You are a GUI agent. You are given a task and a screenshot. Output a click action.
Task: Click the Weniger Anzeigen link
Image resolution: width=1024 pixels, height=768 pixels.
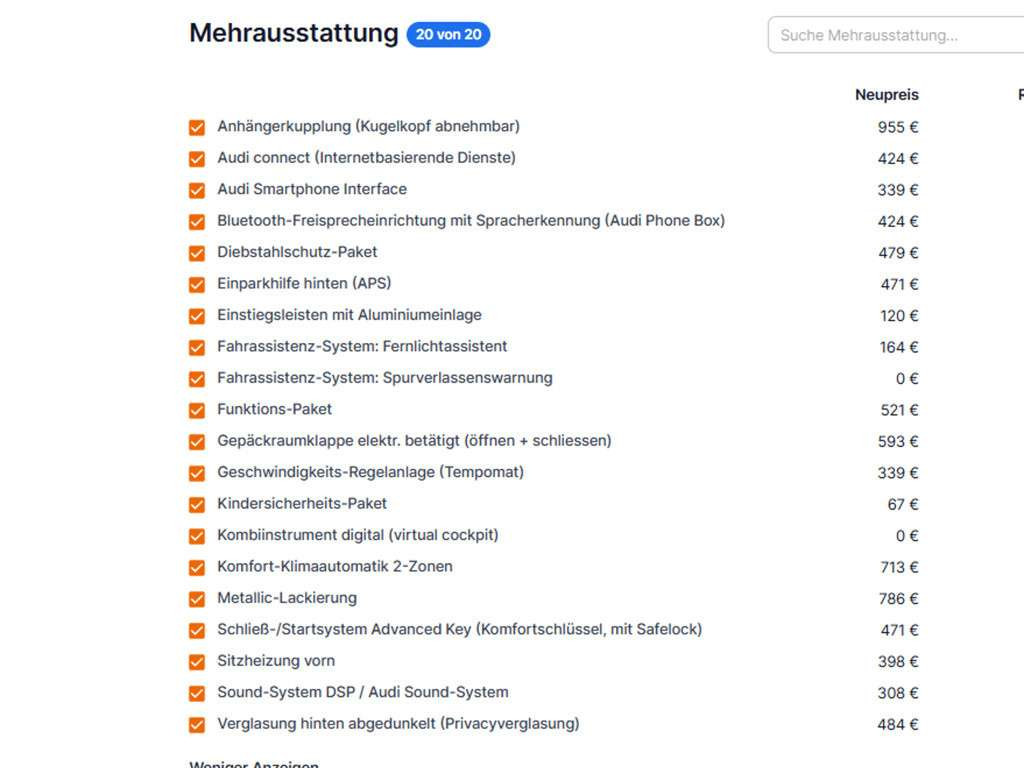(x=254, y=763)
